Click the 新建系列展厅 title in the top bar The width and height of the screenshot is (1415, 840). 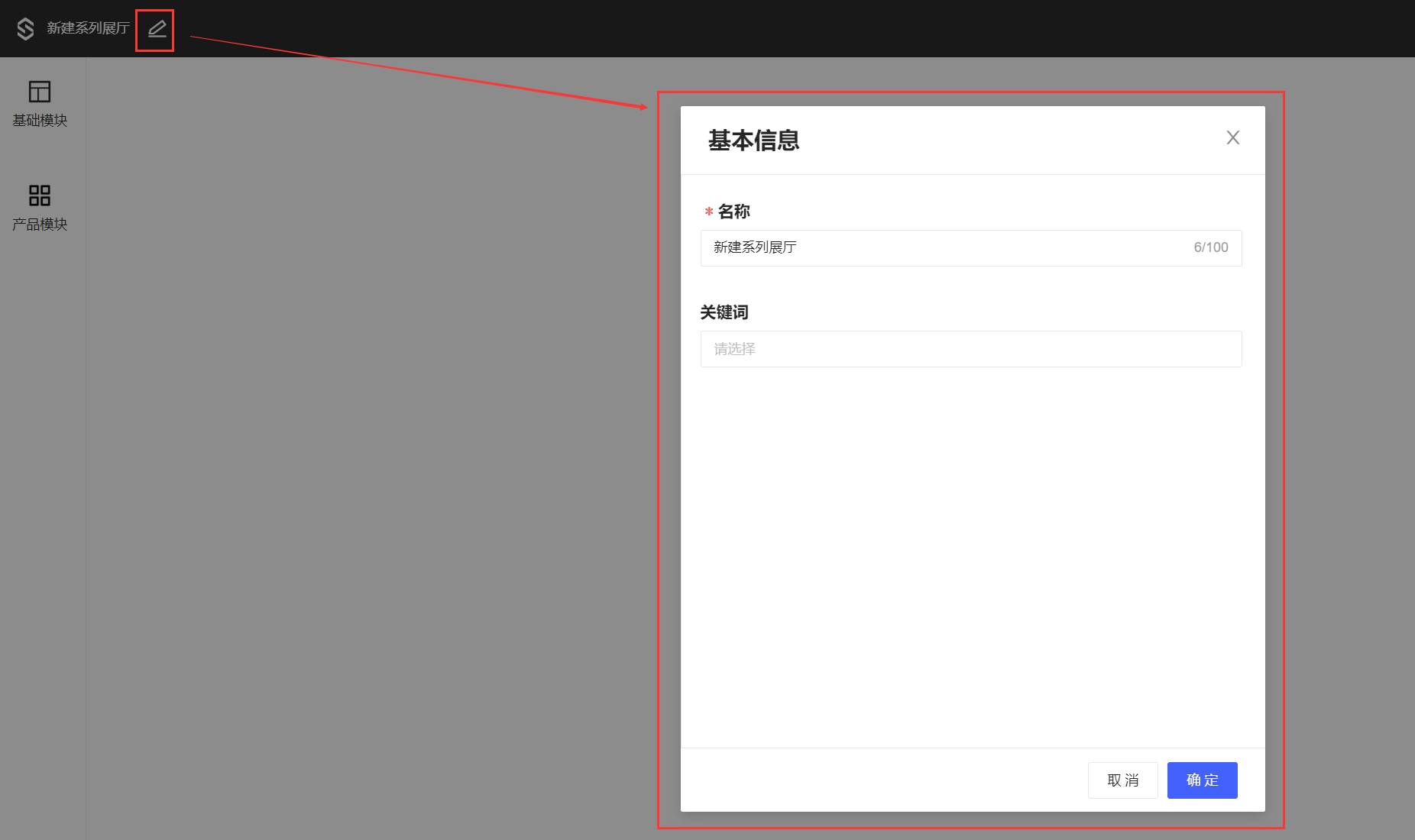(88, 28)
